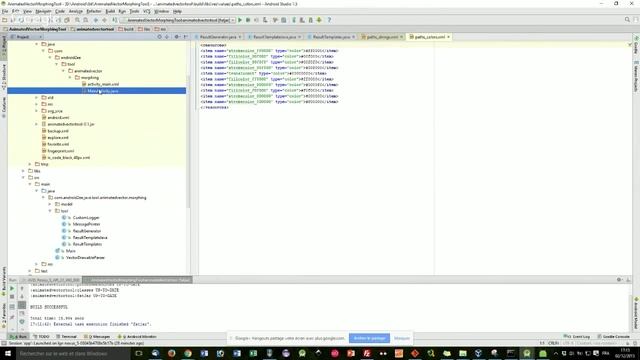Click the Open folder icon in main toolbar

[x=4, y=20]
